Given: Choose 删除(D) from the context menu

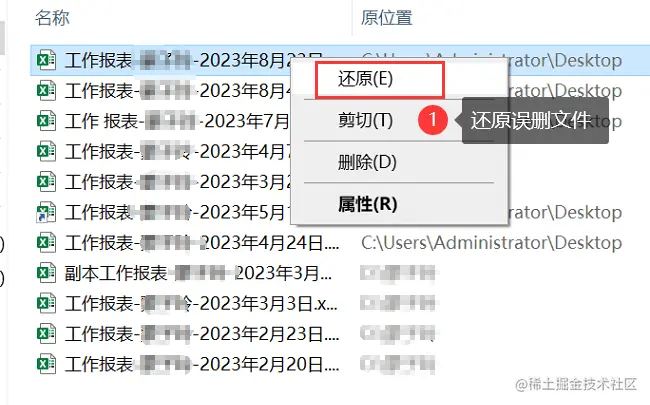Looking at the screenshot, I should 367,162.
